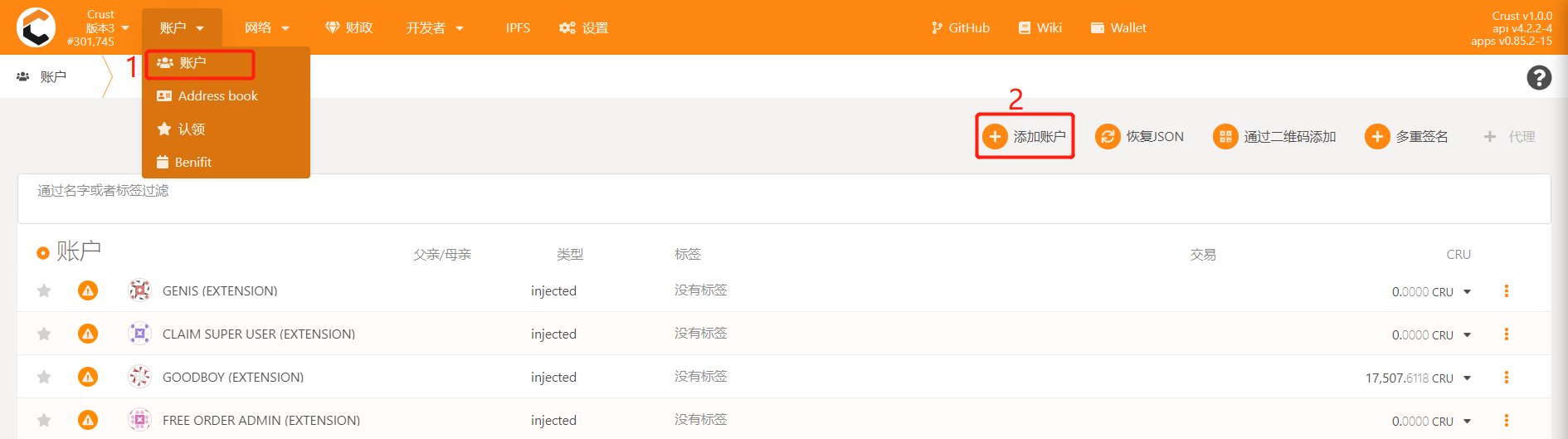Click the name or tag filter field
The image size is (1568, 439).
pos(784,198)
